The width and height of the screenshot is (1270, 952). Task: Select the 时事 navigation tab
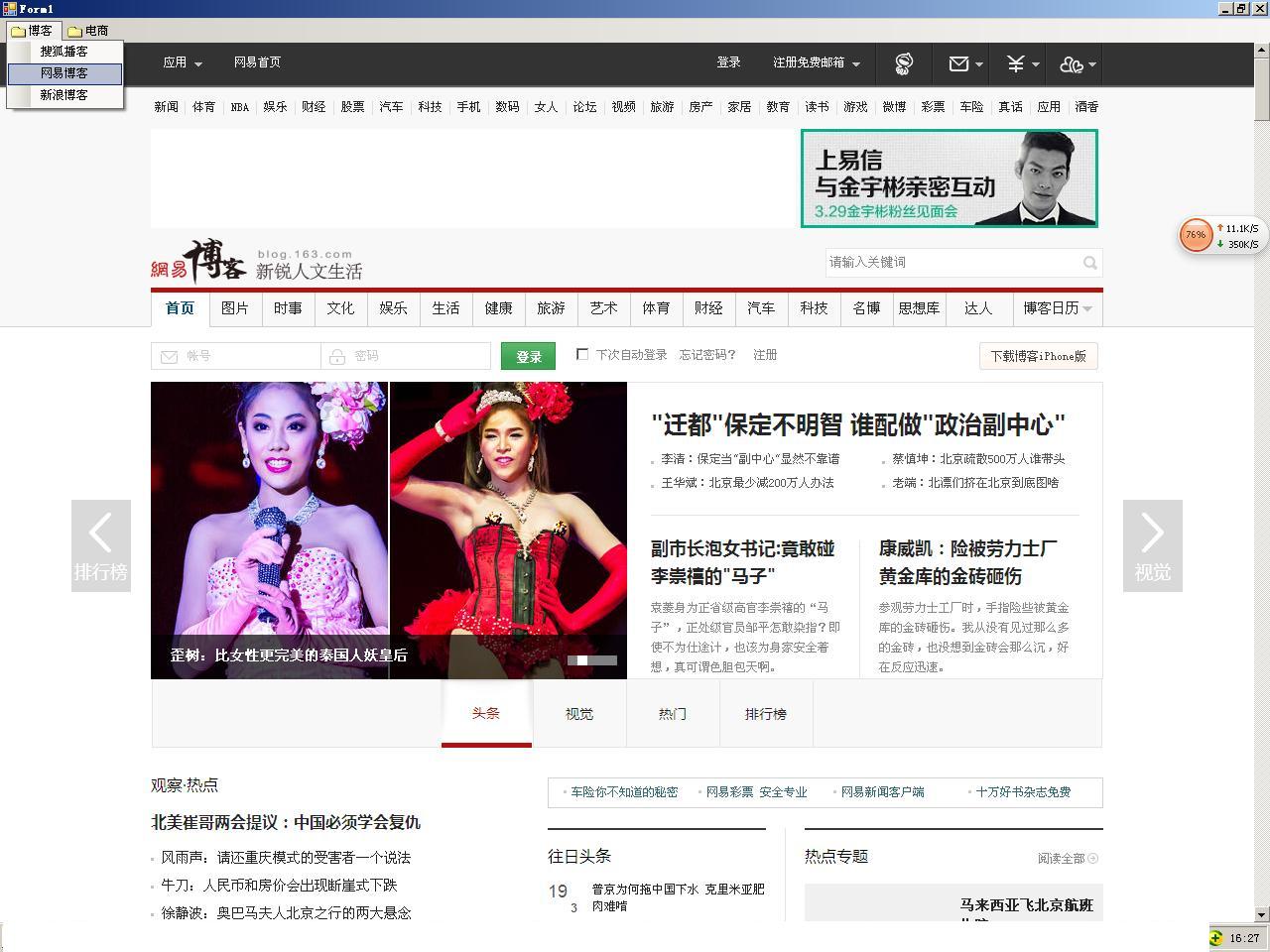(288, 308)
